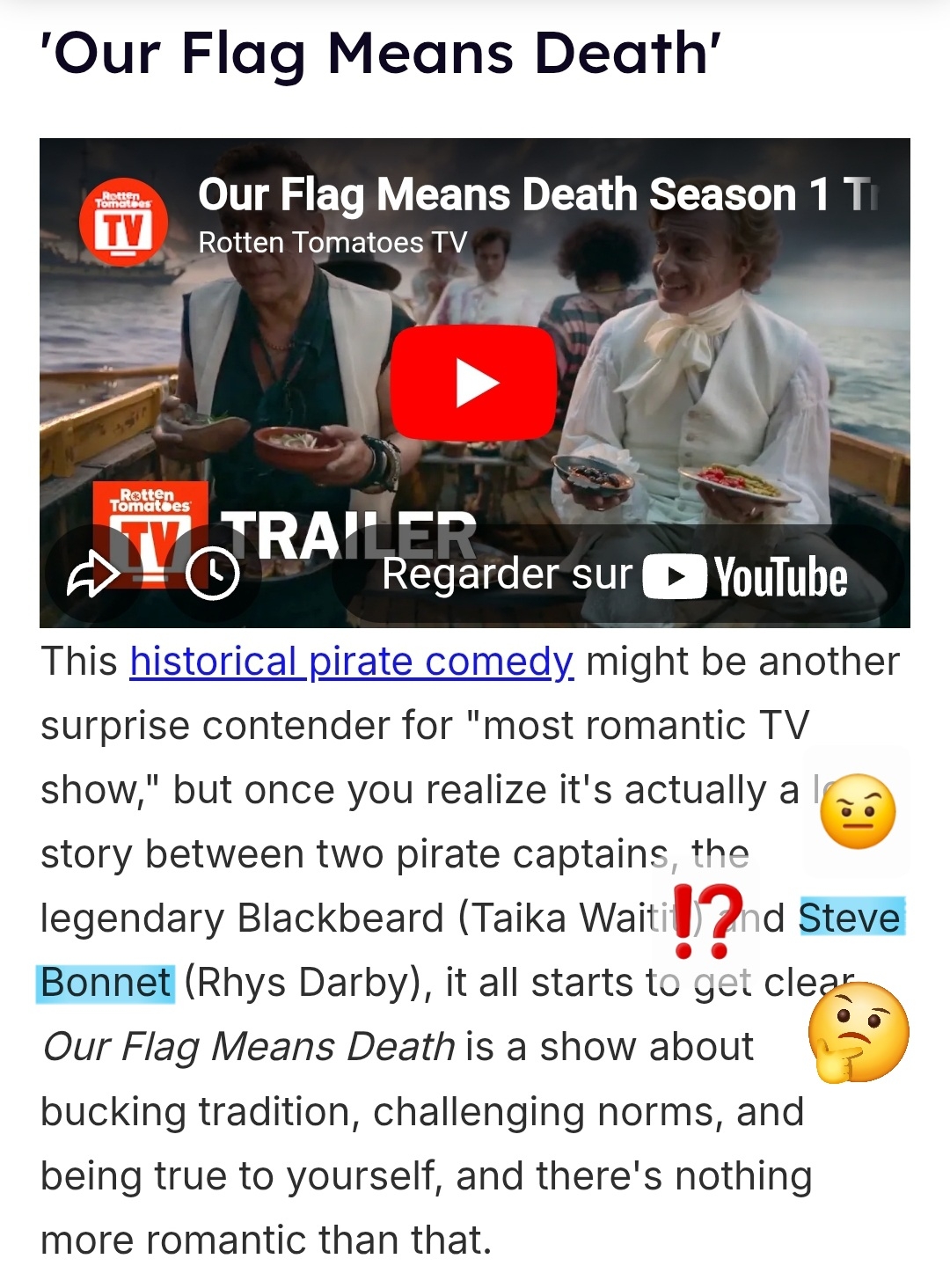The height and width of the screenshot is (1288, 950).
Task: Tap the Watch Later clock icon
Action: click(x=213, y=574)
